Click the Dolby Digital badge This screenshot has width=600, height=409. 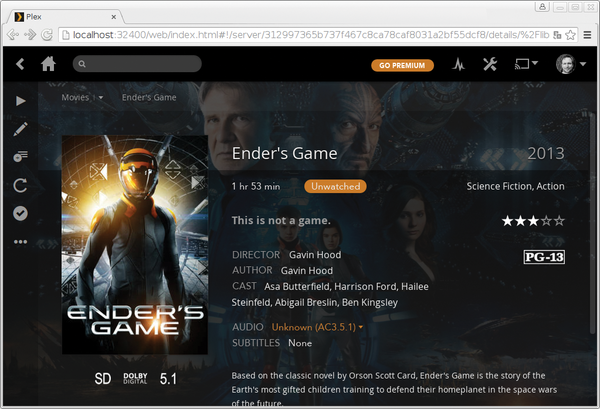pos(135,379)
